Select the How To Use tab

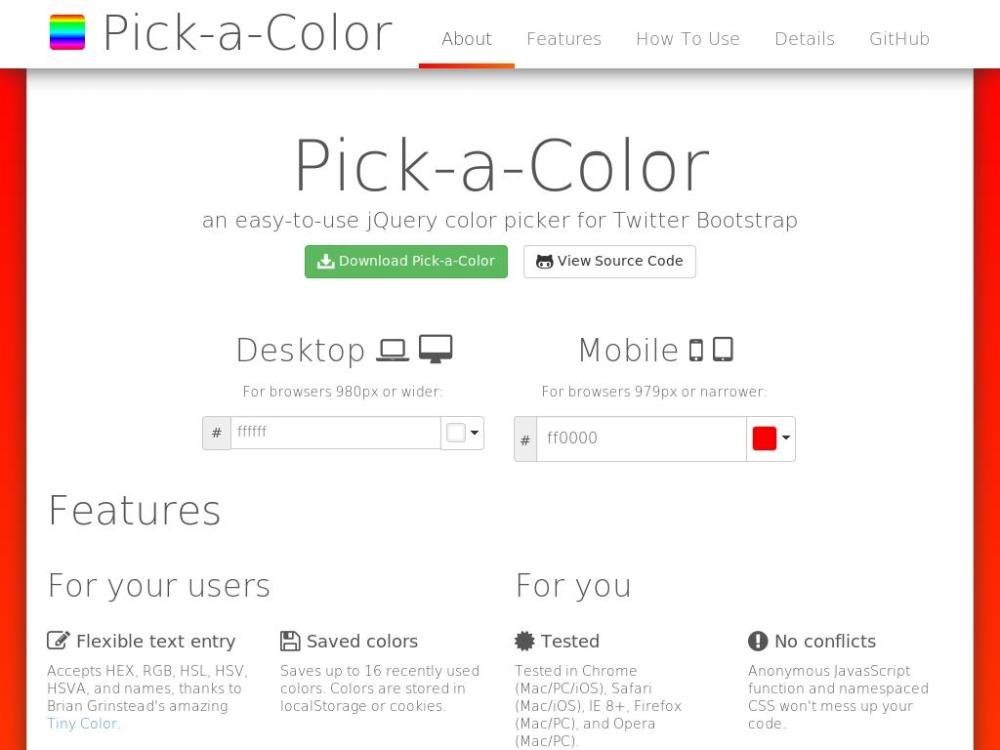[688, 39]
